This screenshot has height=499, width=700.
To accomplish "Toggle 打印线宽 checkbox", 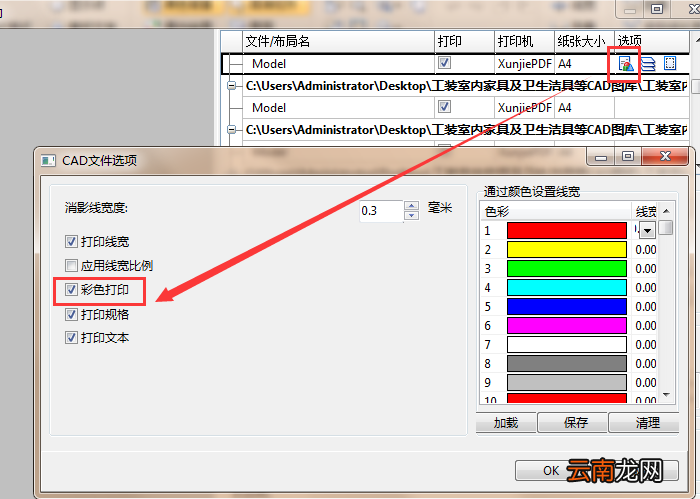I will click(x=71, y=242).
